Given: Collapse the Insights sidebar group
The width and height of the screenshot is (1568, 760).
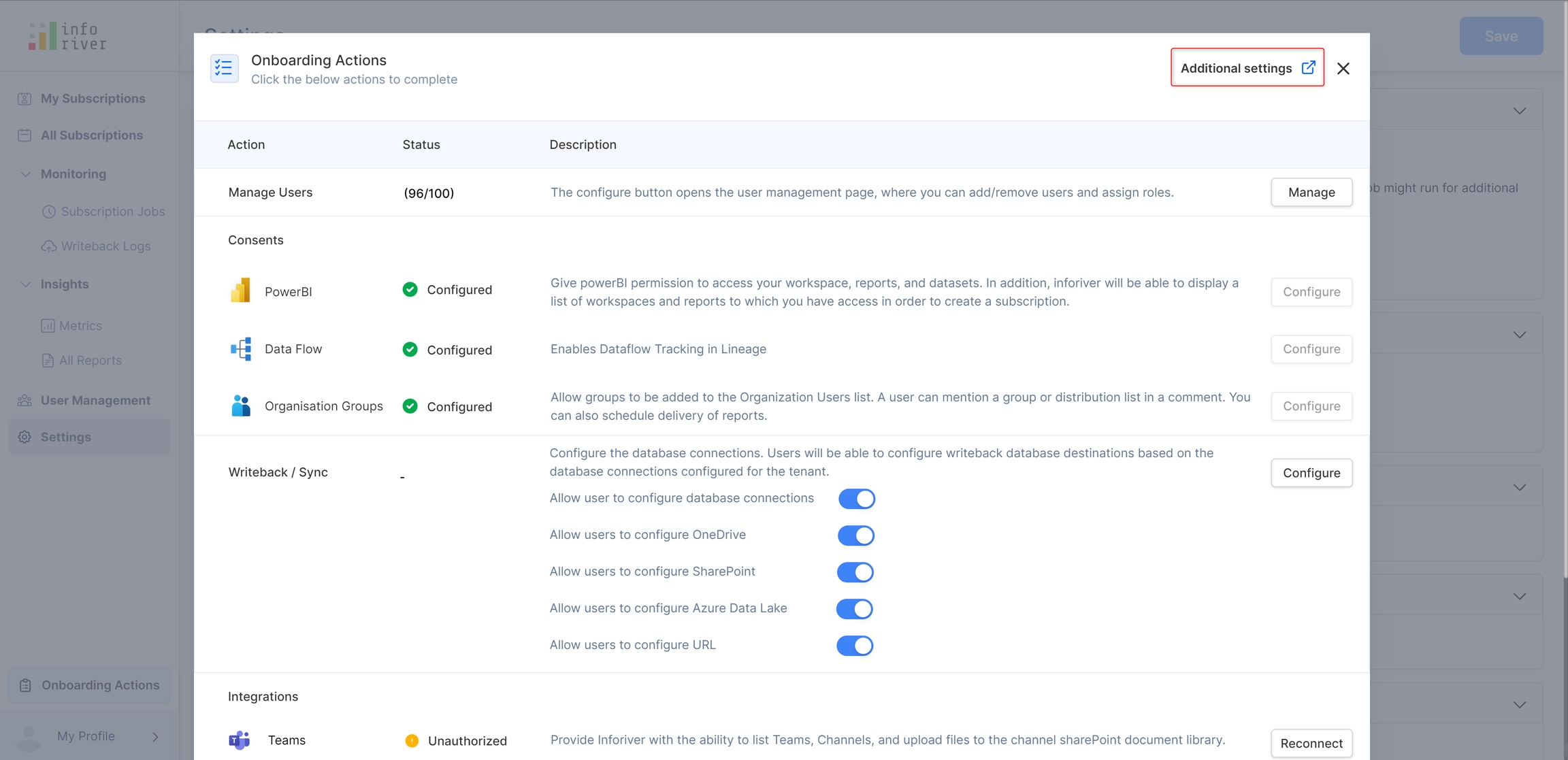Looking at the screenshot, I should tap(26, 284).
